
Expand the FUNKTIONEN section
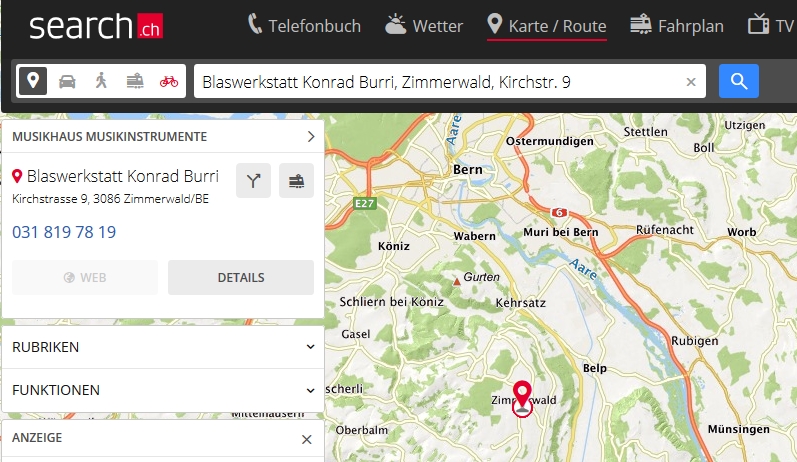pyautogui.click(x=163, y=390)
